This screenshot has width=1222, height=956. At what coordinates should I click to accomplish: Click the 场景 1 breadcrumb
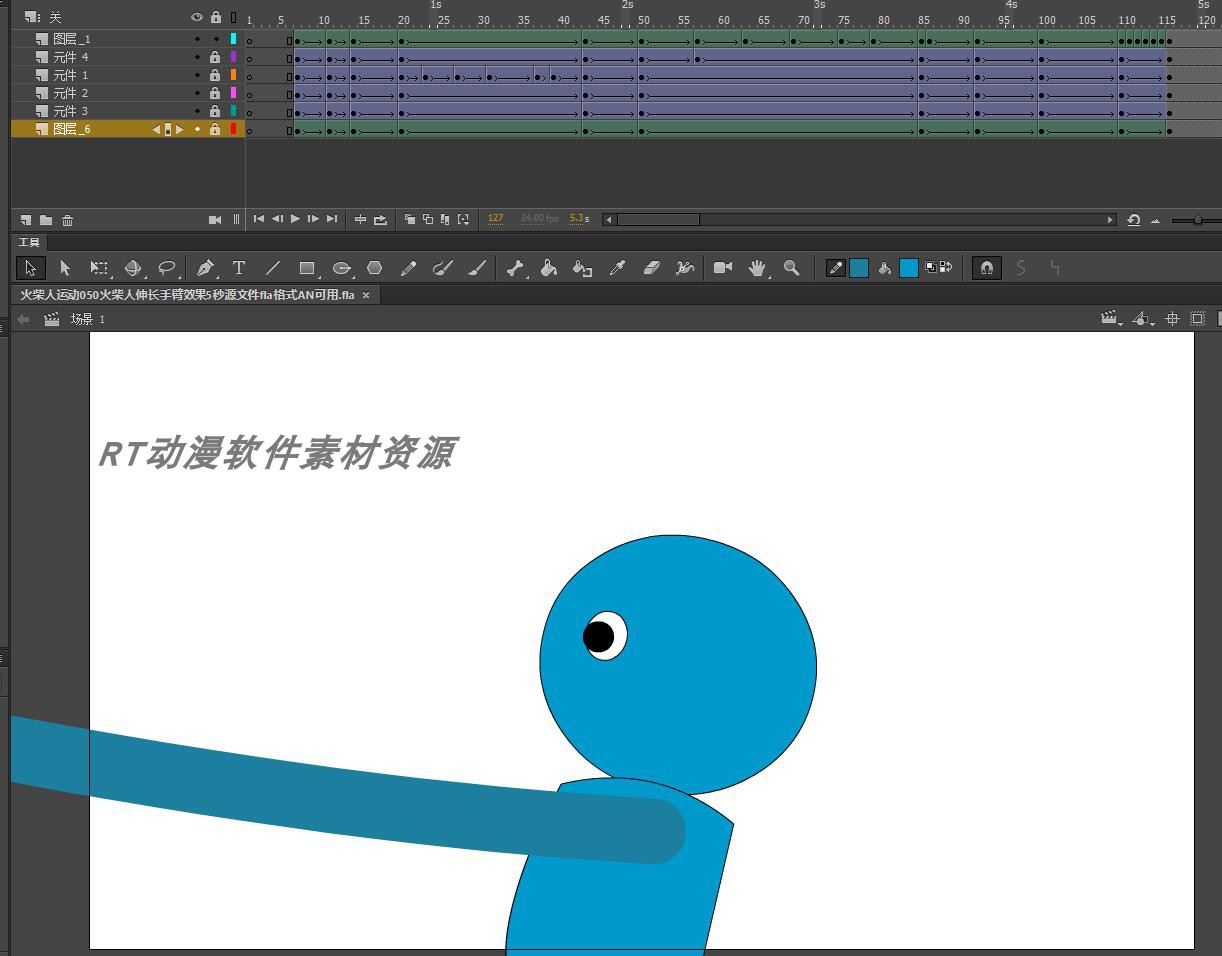87,319
